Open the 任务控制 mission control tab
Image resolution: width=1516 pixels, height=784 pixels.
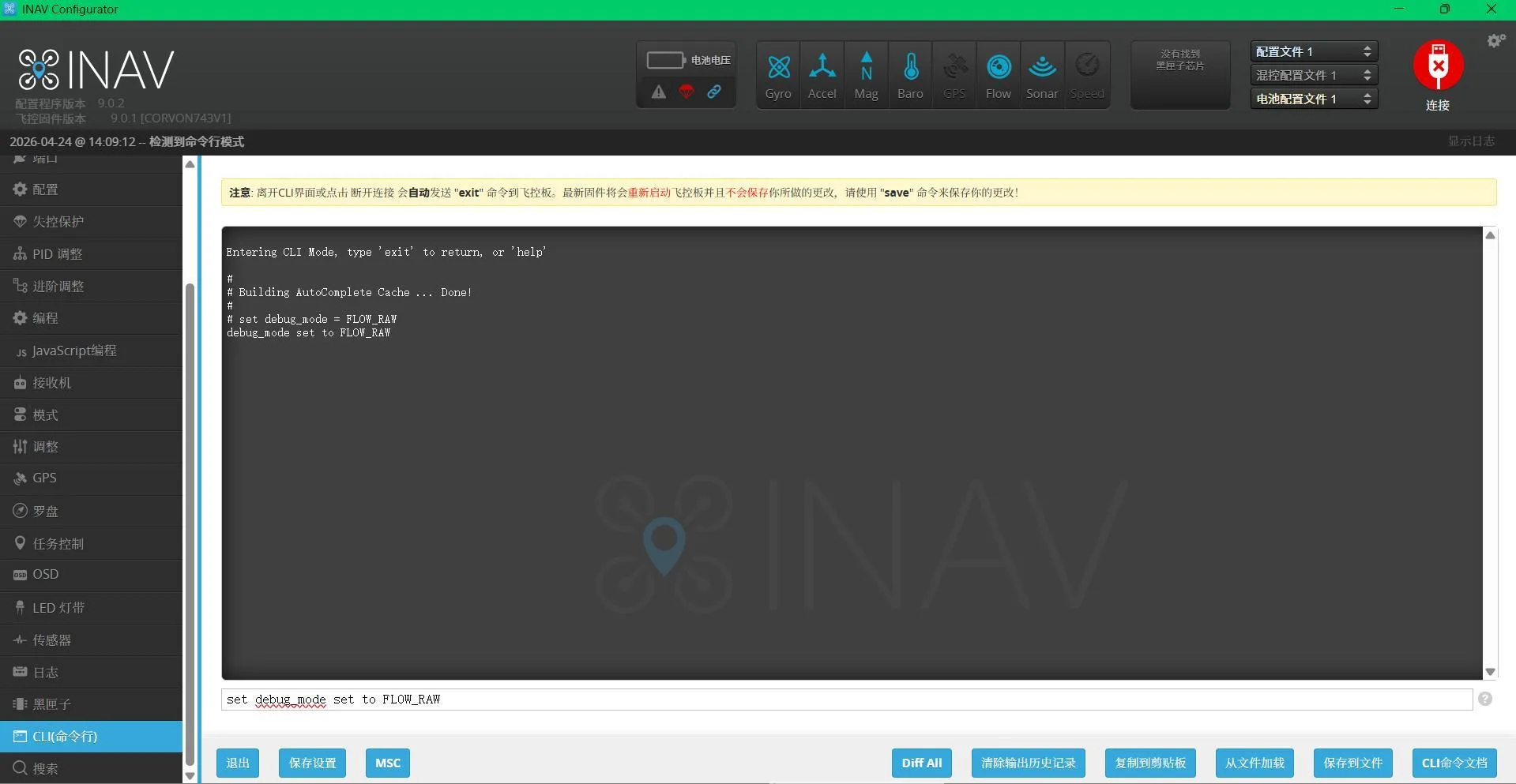pos(91,543)
